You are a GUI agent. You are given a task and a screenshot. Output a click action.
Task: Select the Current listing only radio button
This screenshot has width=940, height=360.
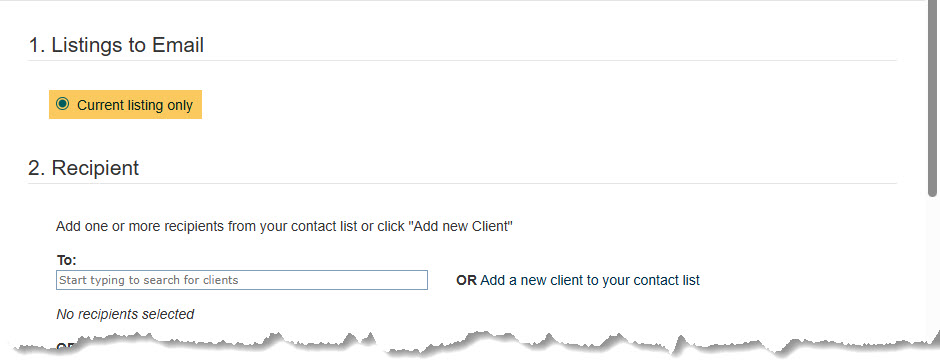[62, 104]
